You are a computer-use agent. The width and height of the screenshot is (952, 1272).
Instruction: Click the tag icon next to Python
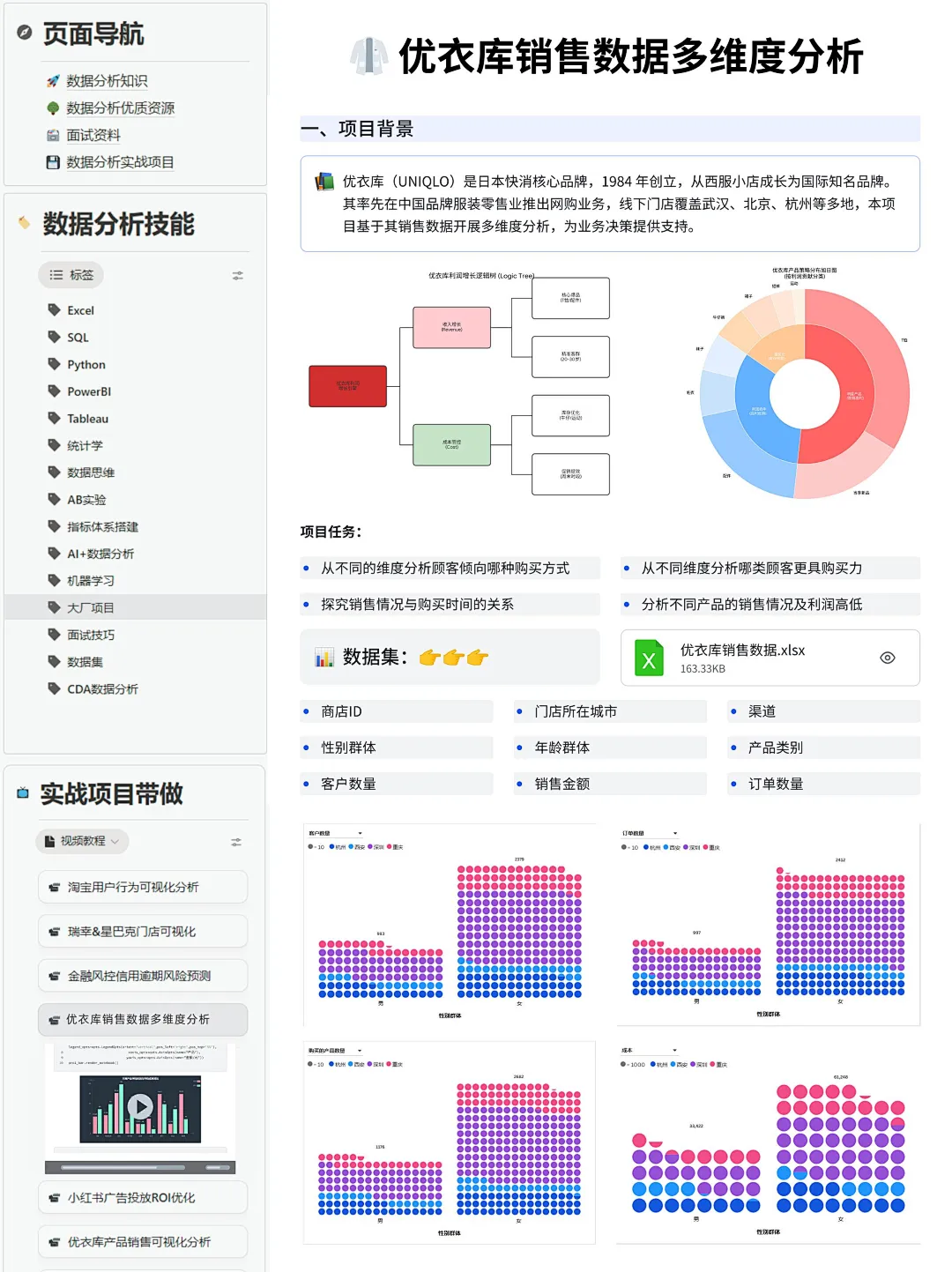(54, 364)
